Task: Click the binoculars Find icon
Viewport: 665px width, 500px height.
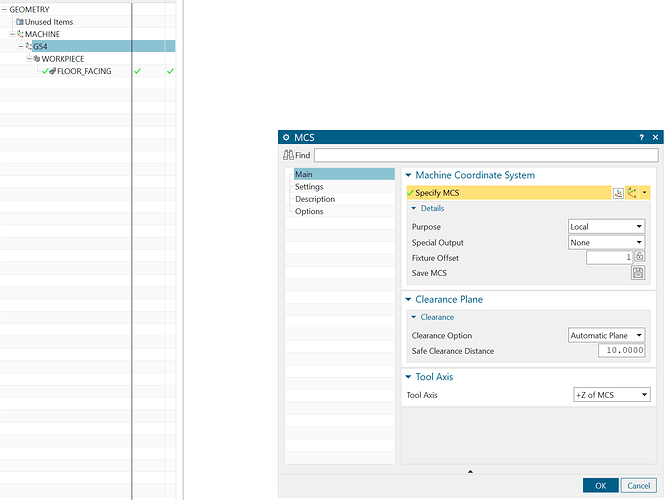Action: click(x=288, y=155)
